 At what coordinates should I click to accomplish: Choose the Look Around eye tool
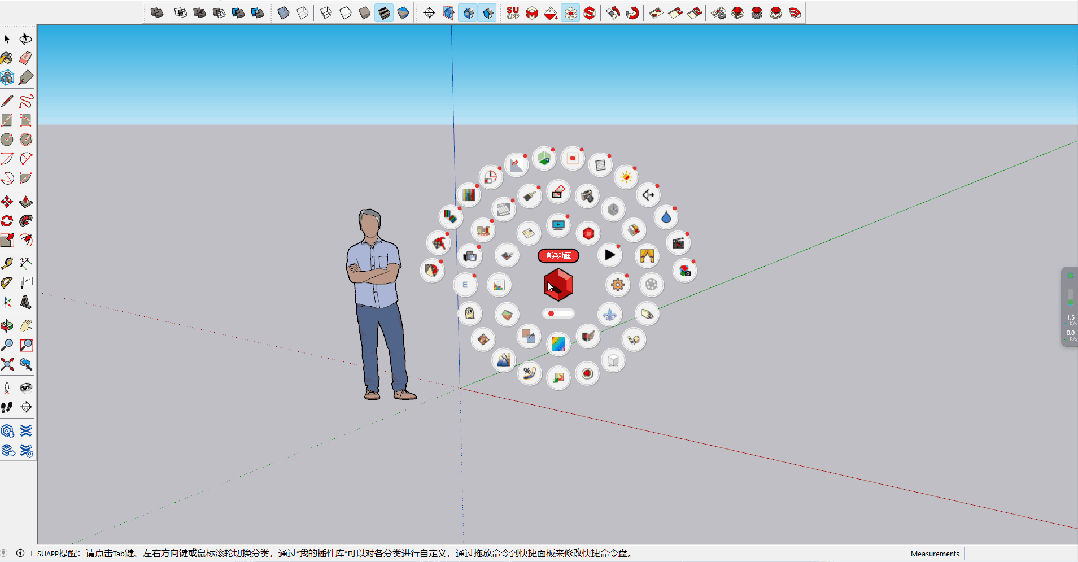pos(25,387)
